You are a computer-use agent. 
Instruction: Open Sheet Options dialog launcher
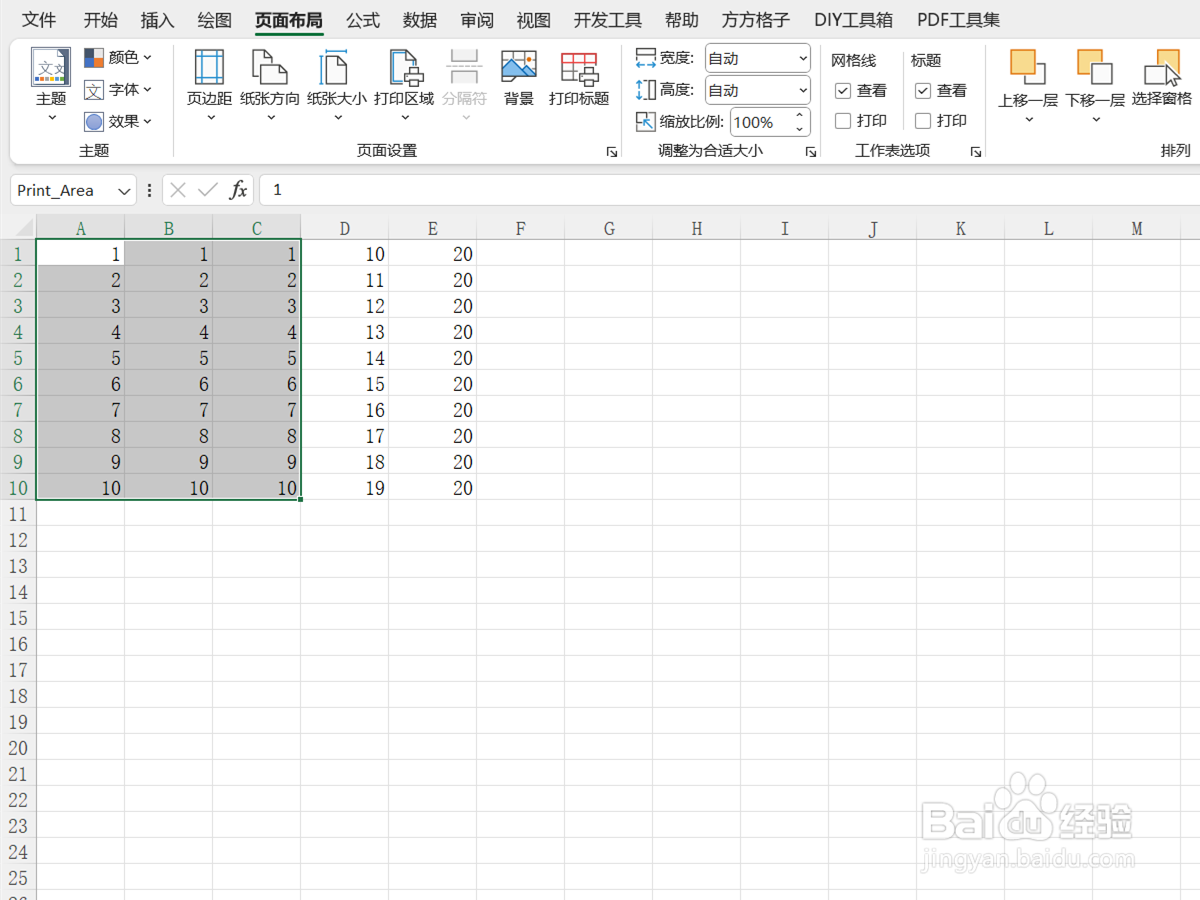[x=975, y=152]
